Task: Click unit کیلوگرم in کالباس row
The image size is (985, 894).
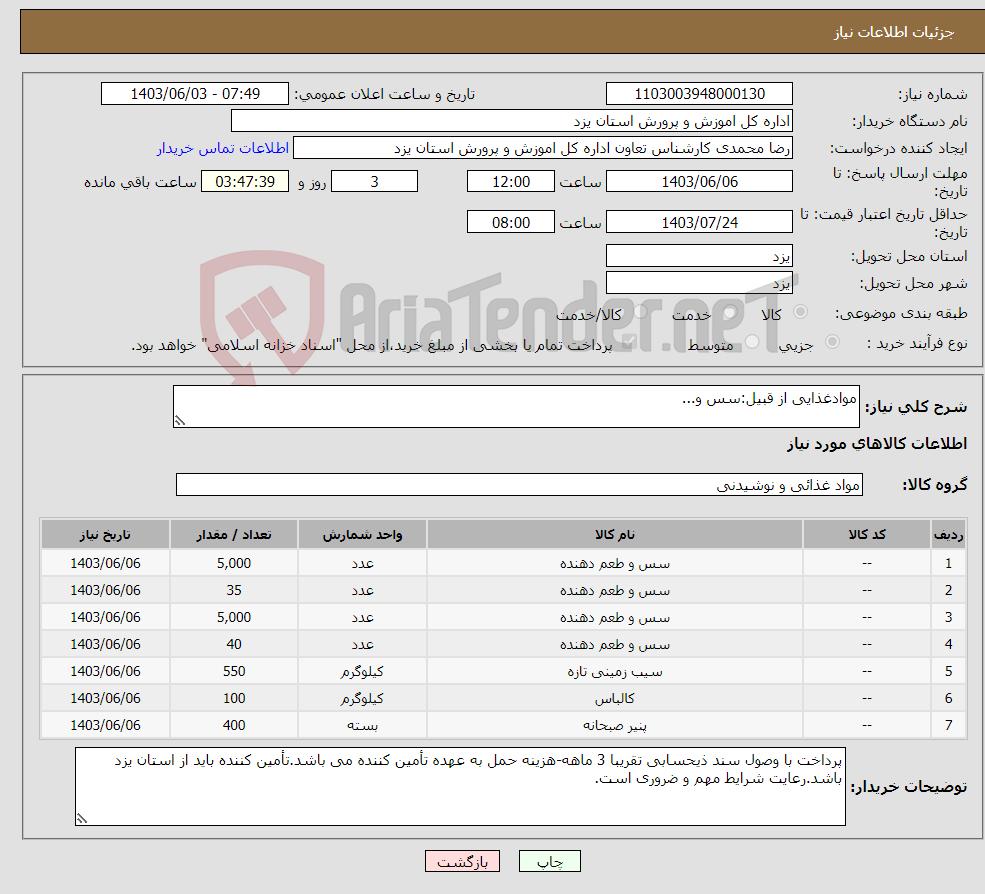Action: click(x=362, y=699)
